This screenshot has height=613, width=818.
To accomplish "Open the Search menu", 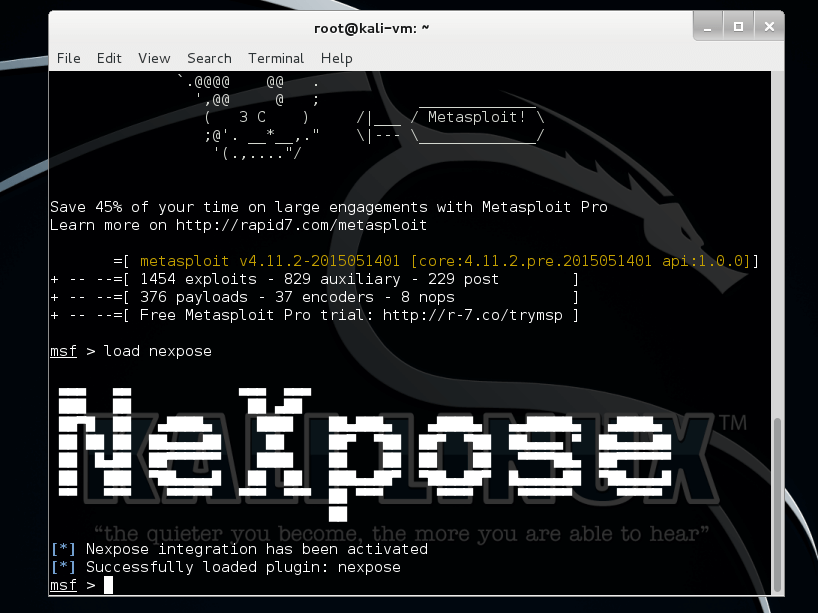I will point(209,58).
